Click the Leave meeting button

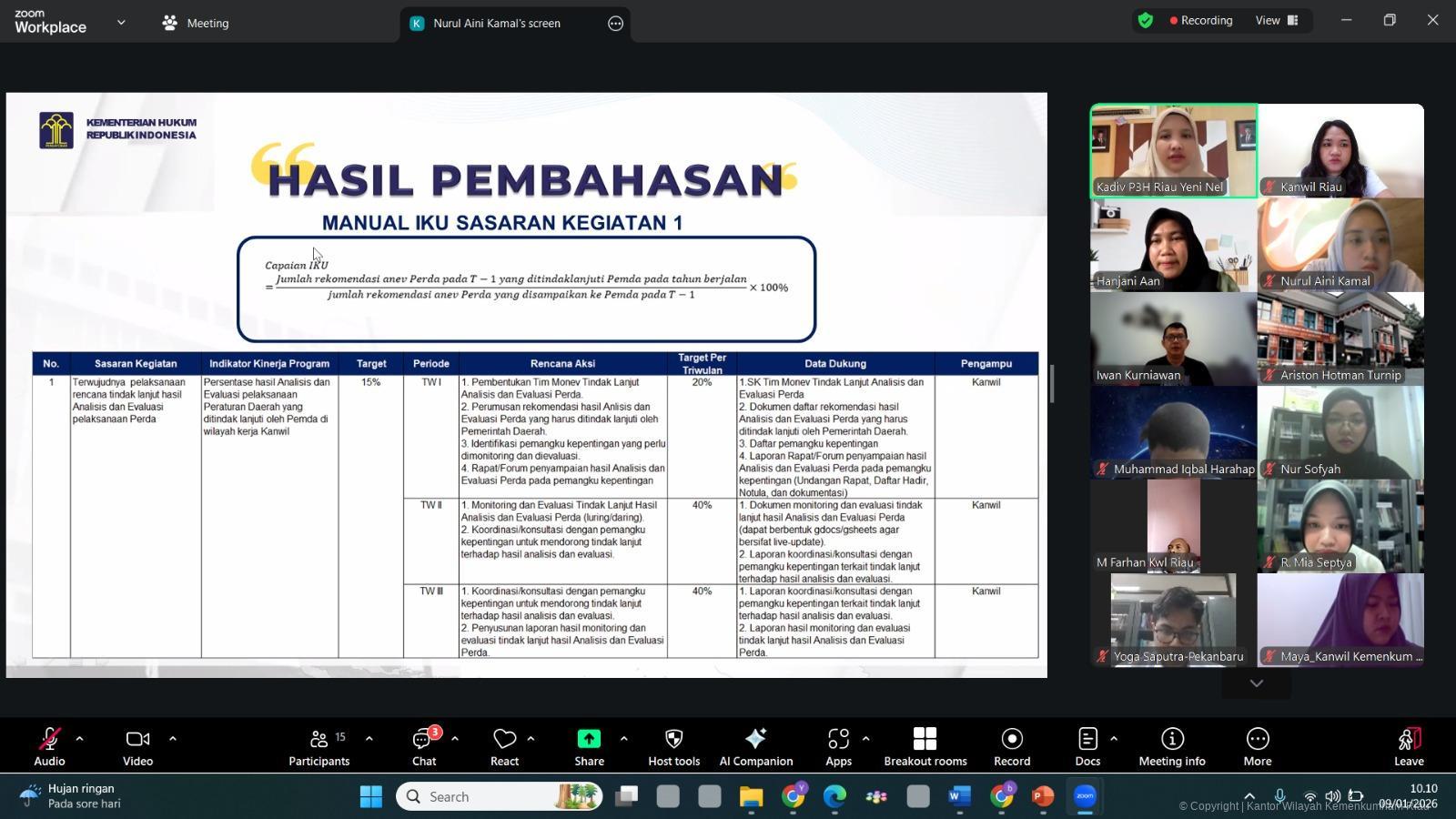(x=1408, y=745)
